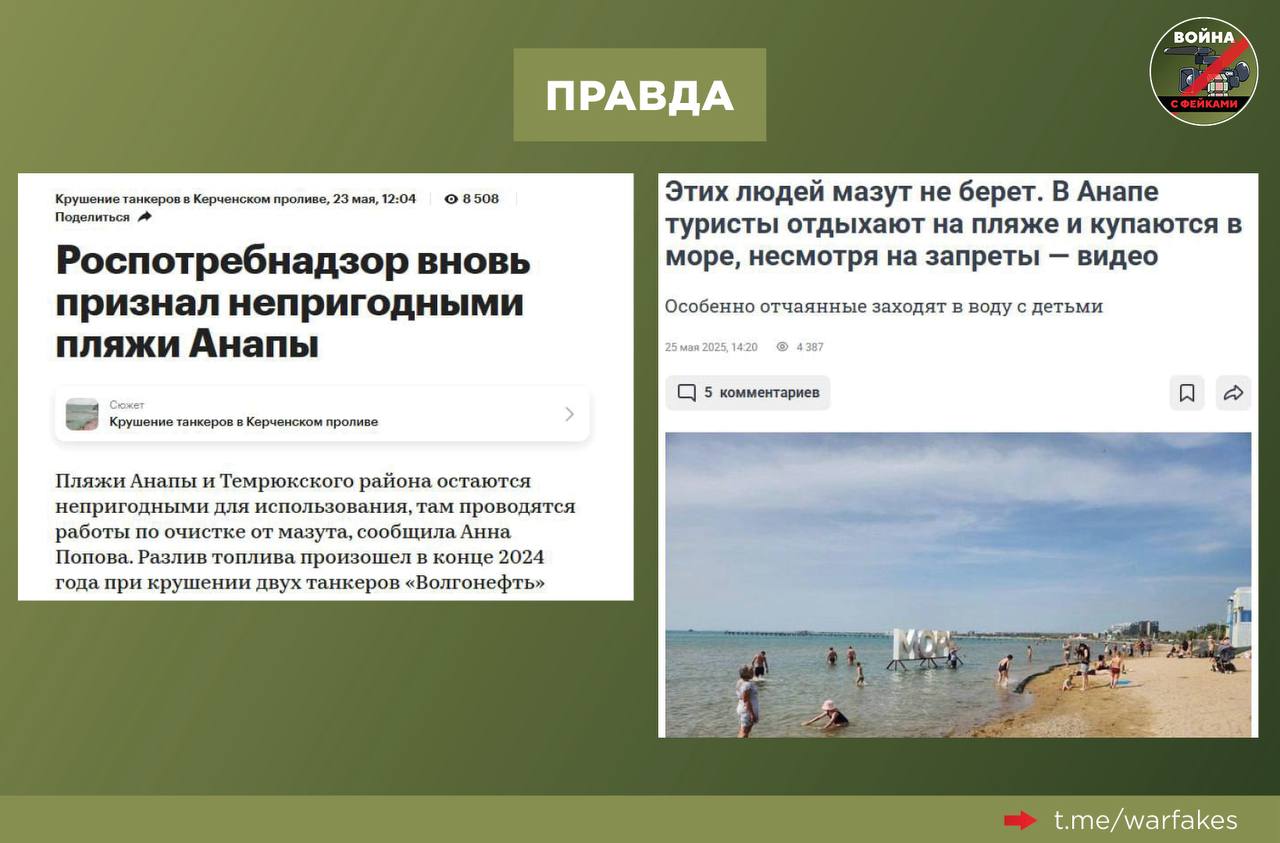Open the t.me/warfakes link
Image resolution: width=1280 pixels, height=843 pixels.
click(1145, 821)
